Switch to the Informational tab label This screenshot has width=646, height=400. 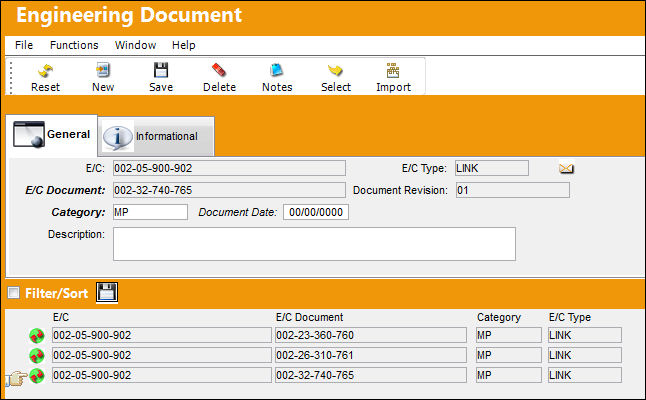click(x=166, y=136)
